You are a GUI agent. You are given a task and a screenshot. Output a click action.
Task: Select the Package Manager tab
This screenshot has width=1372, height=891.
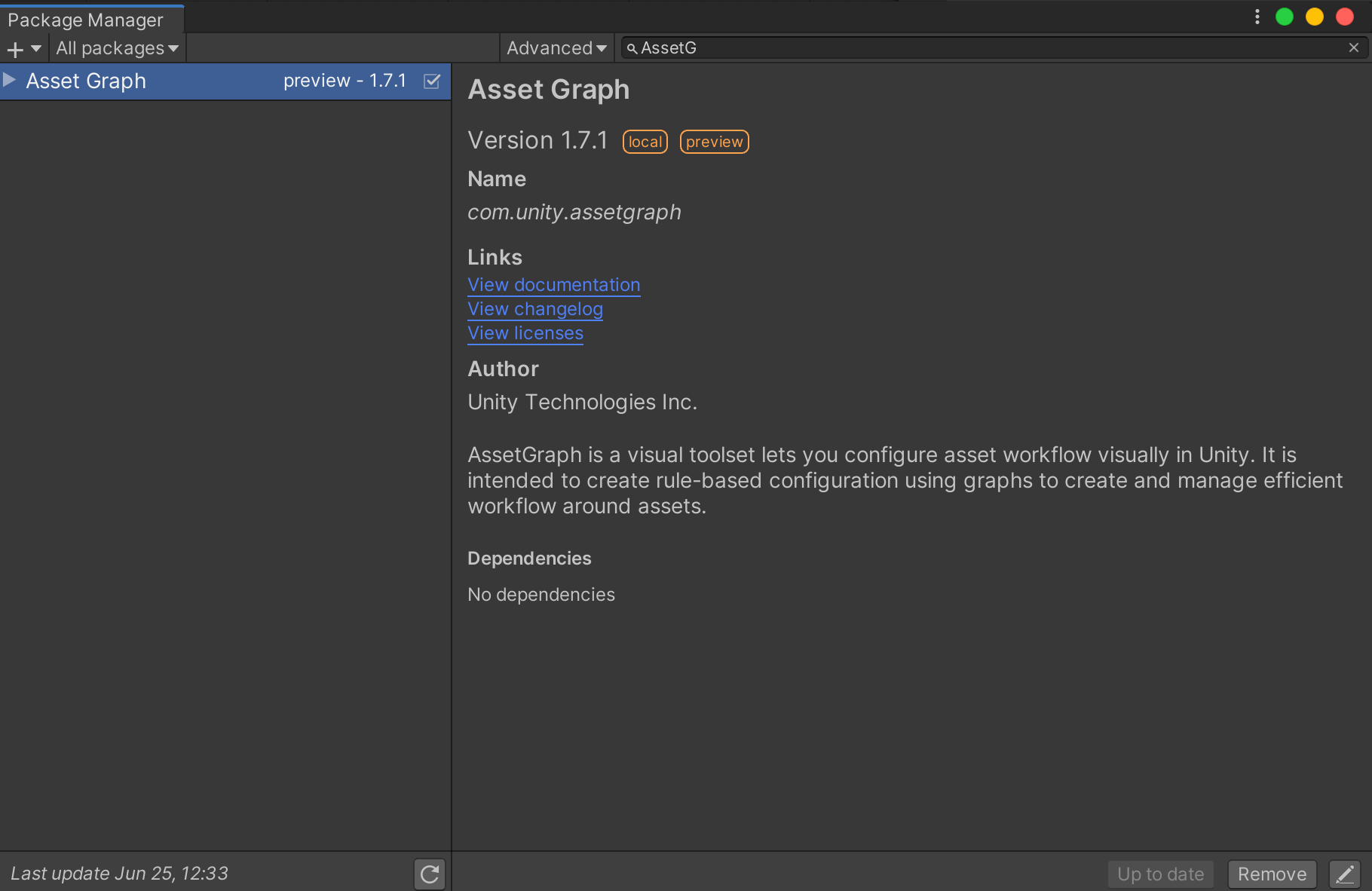pos(92,20)
